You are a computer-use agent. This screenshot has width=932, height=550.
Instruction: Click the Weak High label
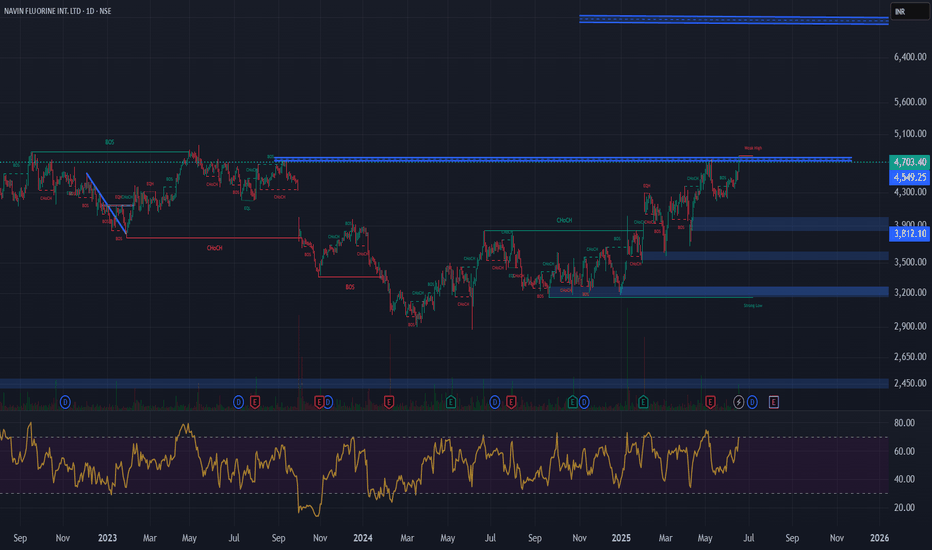pos(752,148)
